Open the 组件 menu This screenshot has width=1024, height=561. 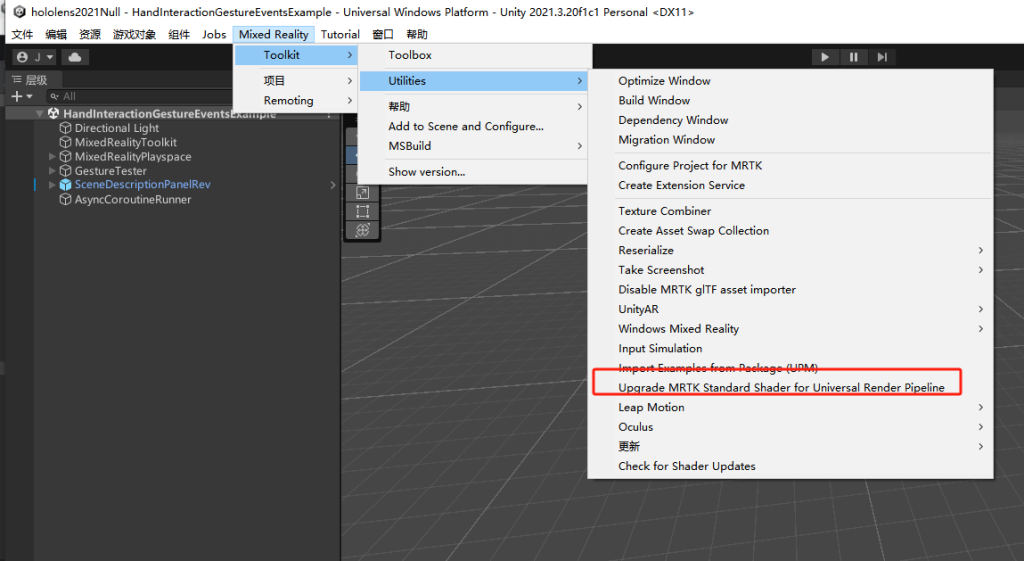point(179,34)
